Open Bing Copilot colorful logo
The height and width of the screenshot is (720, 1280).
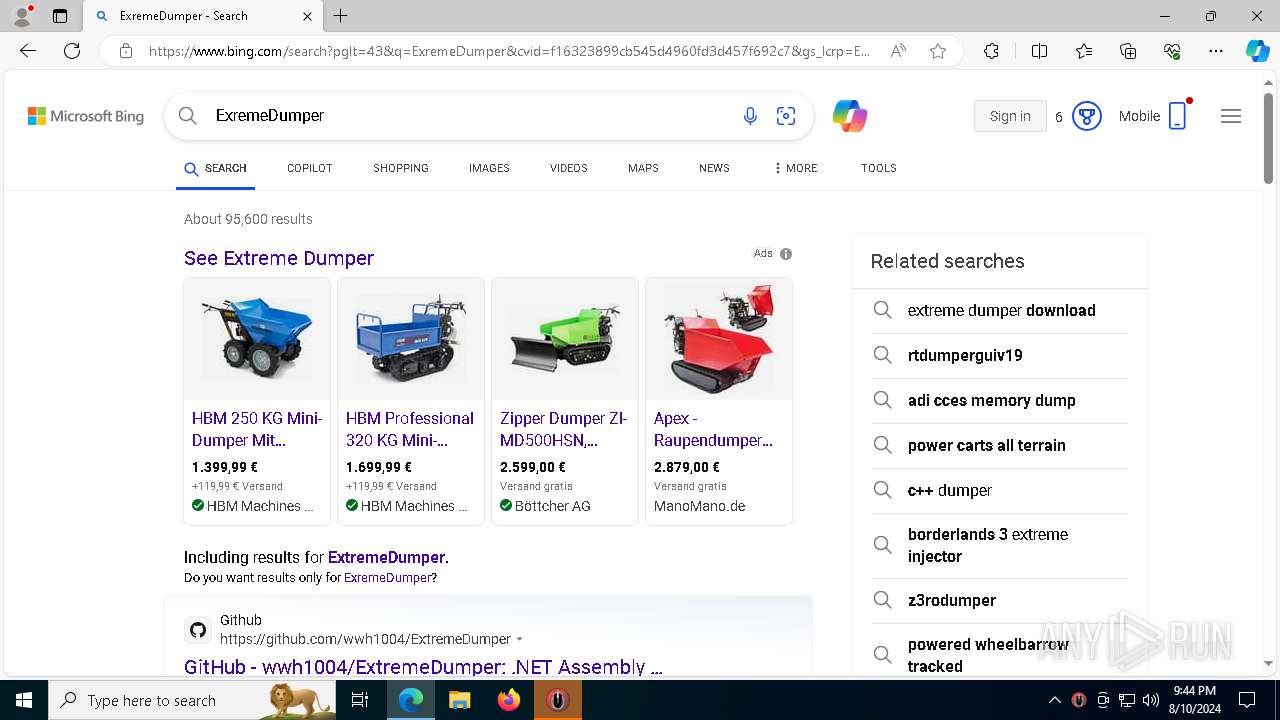pyautogui.click(x=850, y=116)
